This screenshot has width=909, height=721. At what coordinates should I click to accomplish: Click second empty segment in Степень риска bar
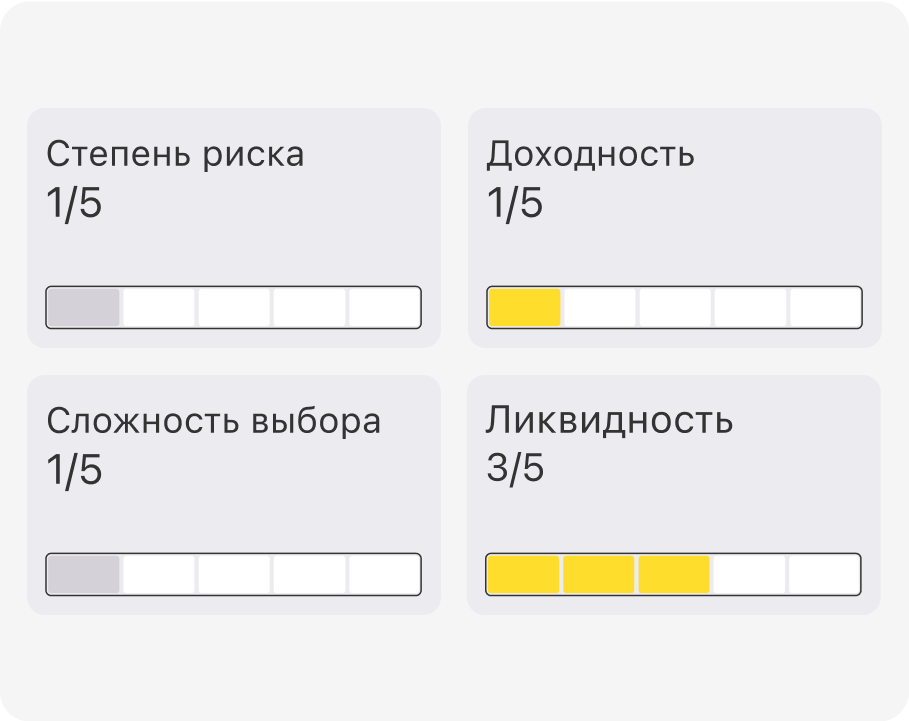click(234, 307)
